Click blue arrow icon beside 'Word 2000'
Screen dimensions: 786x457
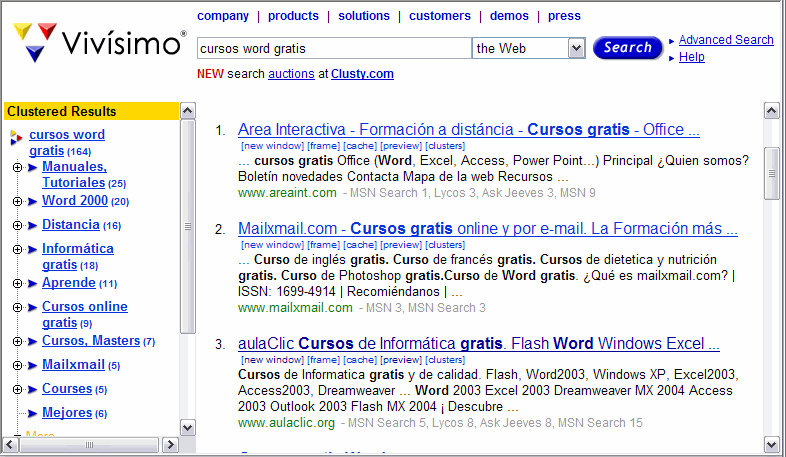click(x=33, y=201)
